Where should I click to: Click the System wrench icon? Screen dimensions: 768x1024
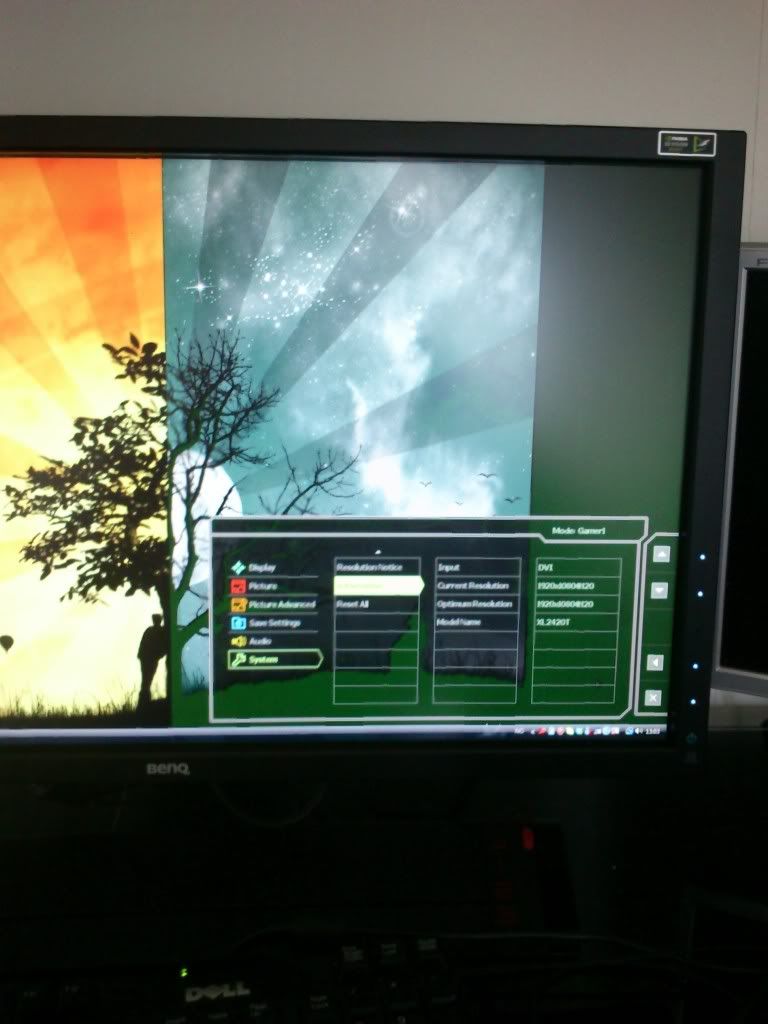point(238,659)
